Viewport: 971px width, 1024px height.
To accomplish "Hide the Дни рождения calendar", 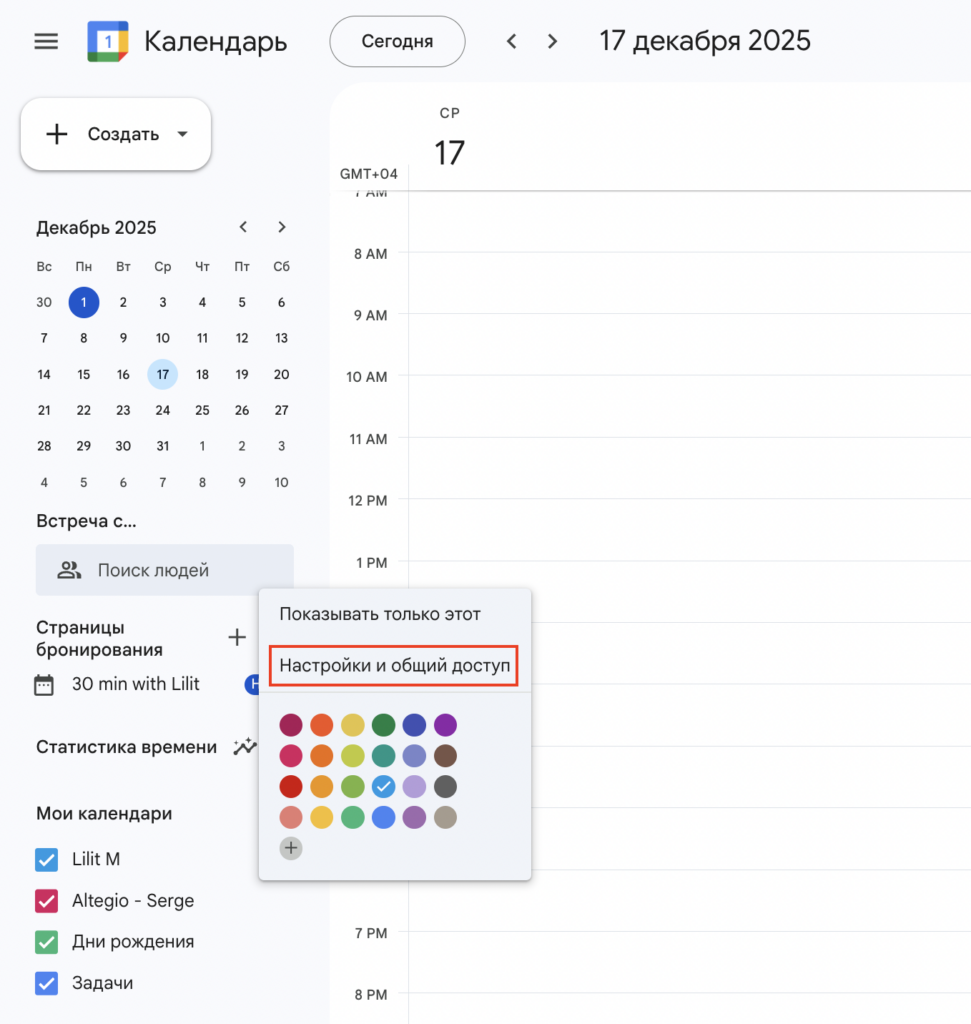I will pos(46,942).
